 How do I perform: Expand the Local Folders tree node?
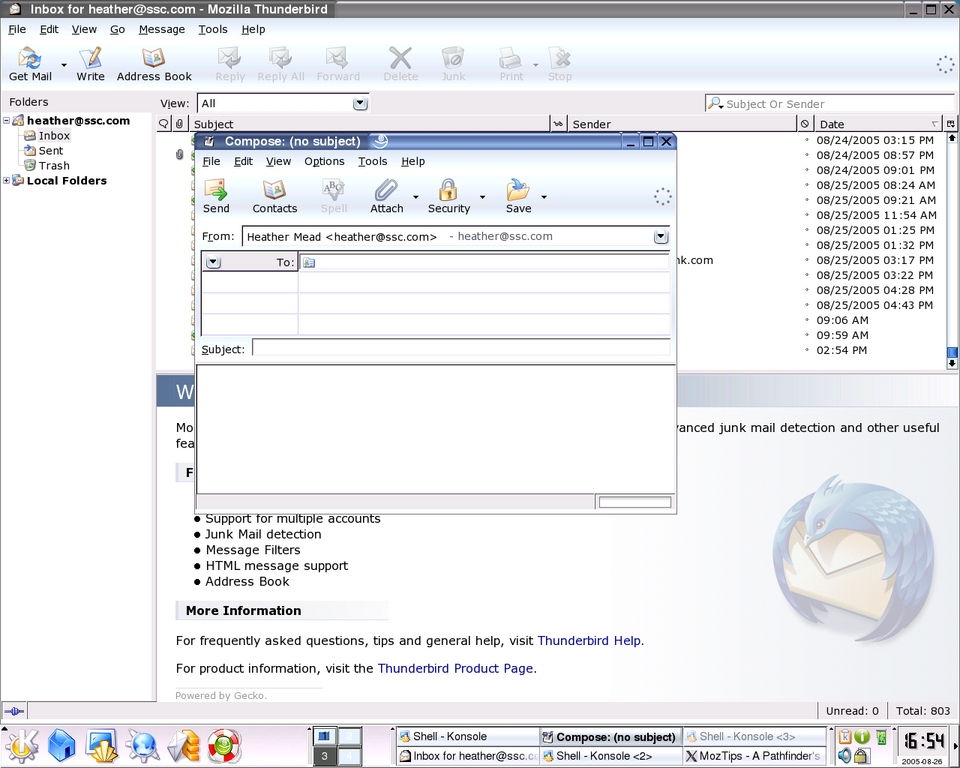tap(7, 181)
